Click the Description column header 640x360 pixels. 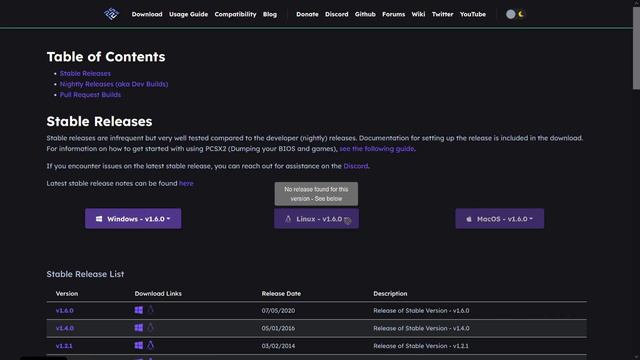[x=390, y=293]
